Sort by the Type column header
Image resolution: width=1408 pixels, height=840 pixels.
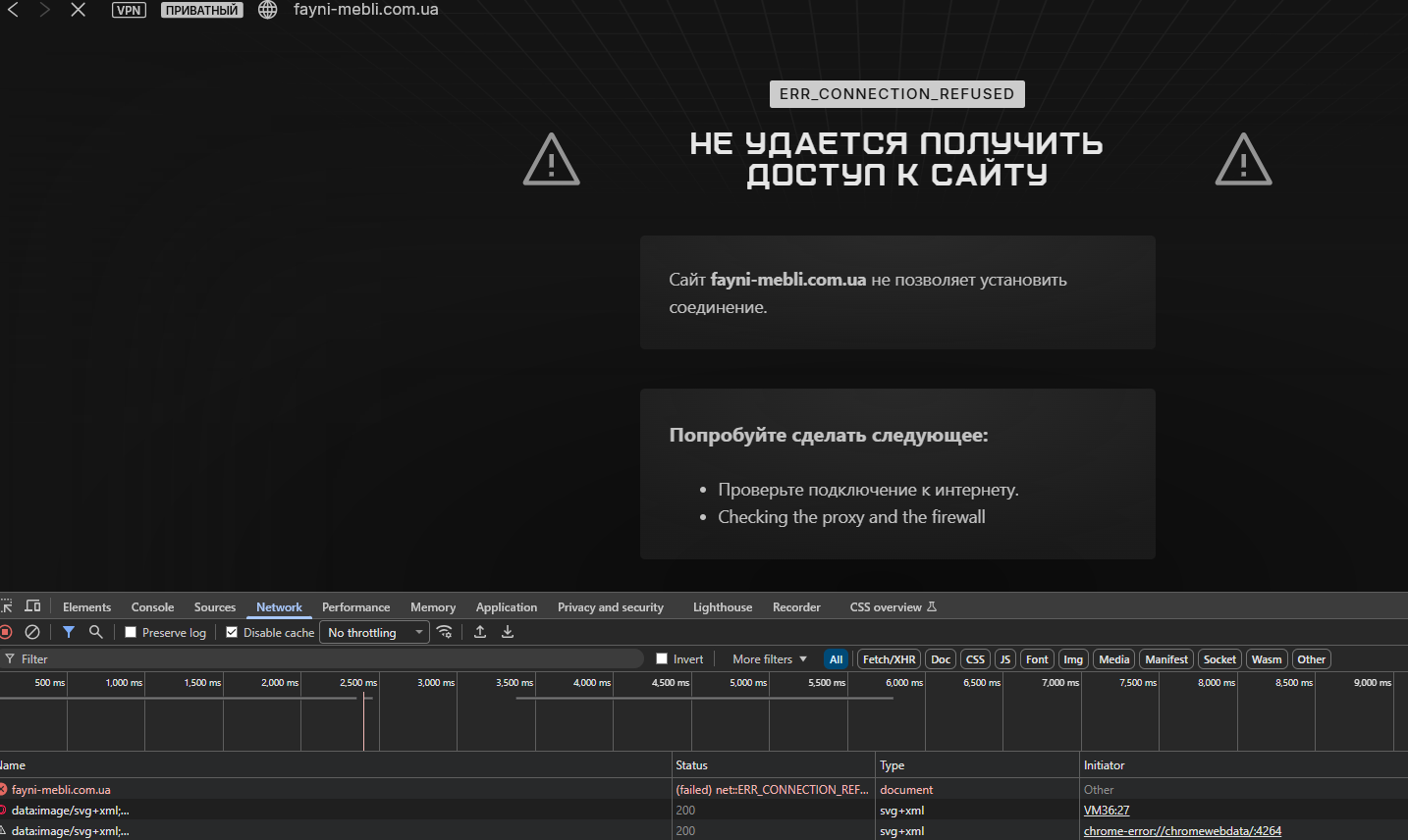[978, 765]
